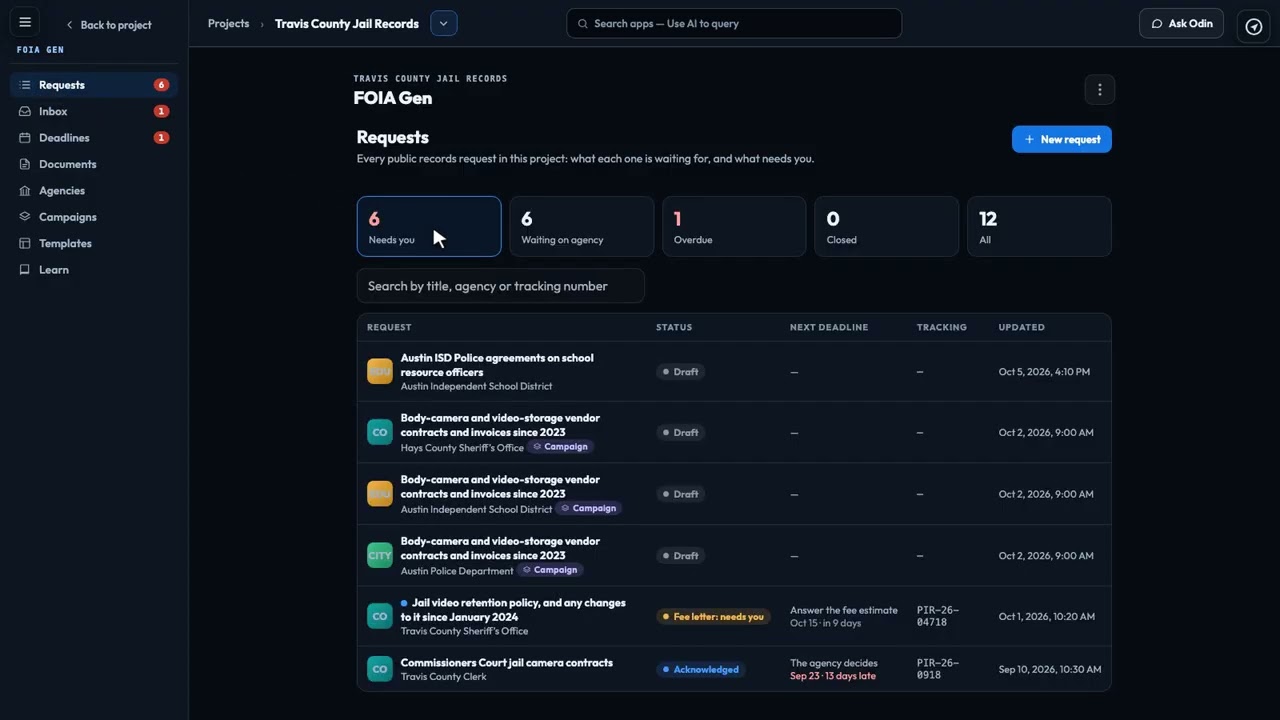Click the Campaign tag on Hays County row

560,447
